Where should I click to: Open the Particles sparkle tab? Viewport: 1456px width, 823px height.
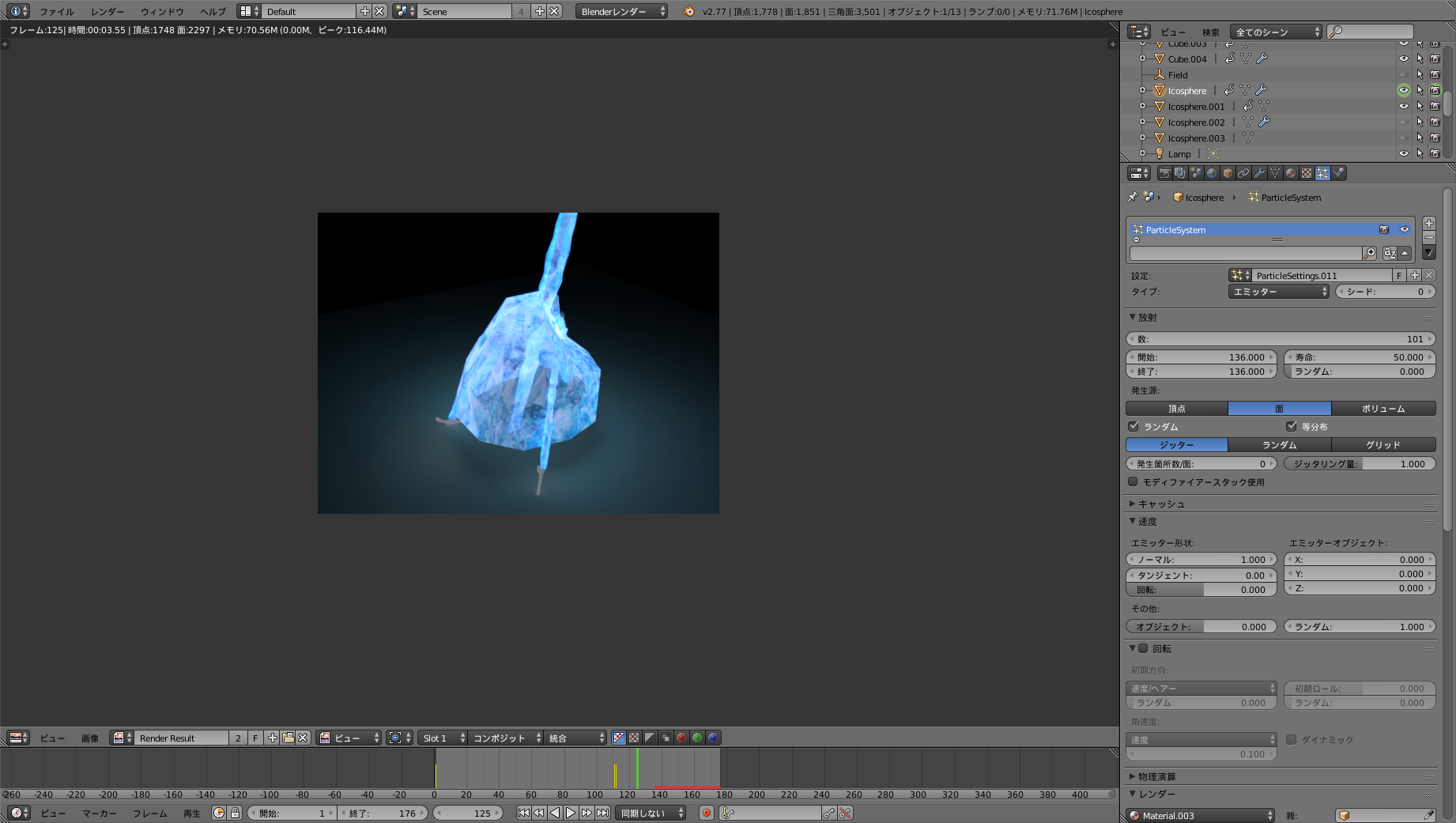(1322, 173)
